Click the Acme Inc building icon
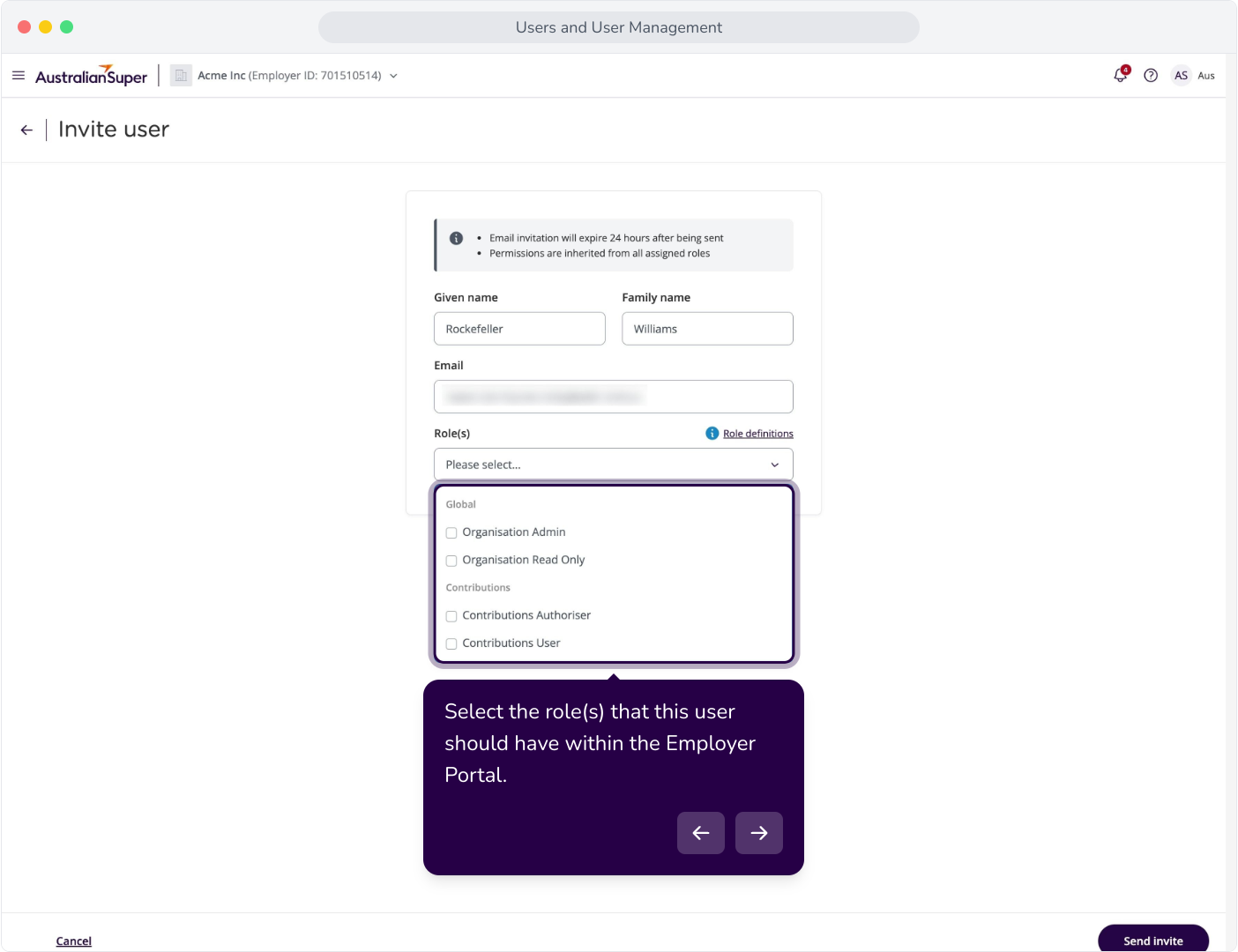This screenshot has width=1238, height=952. point(181,76)
